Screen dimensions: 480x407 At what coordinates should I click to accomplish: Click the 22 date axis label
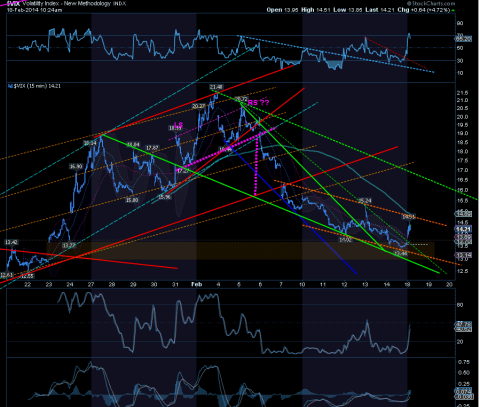(x=28, y=285)
